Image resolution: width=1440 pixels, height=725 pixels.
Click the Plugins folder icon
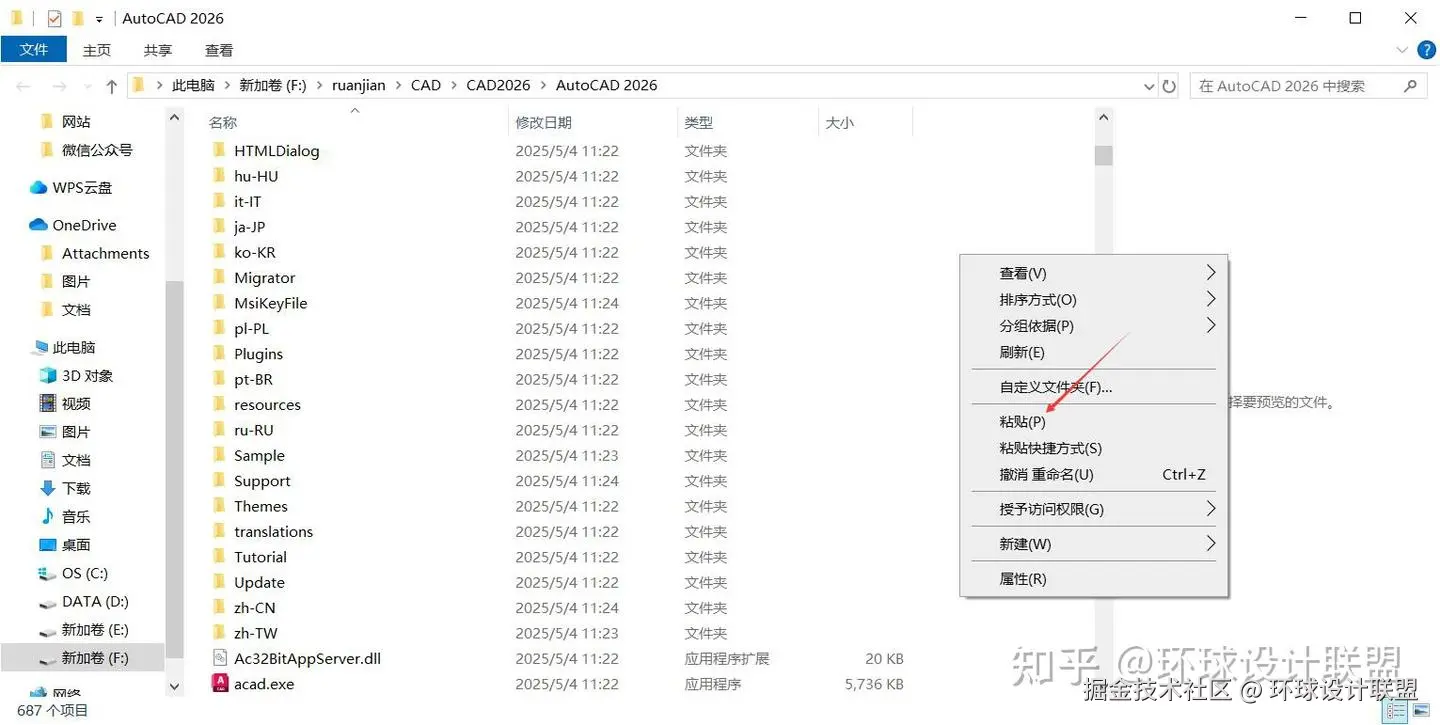(x=220, y=354)
